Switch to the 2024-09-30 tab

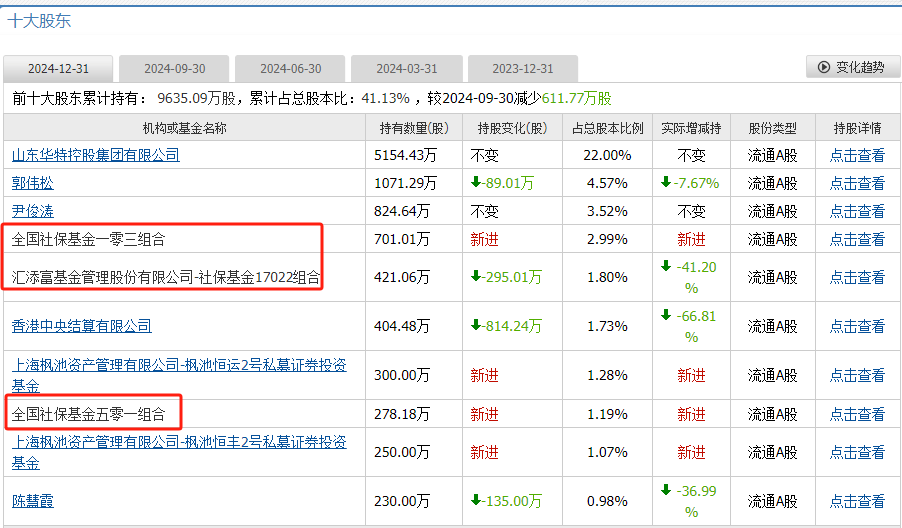[174, 68]
